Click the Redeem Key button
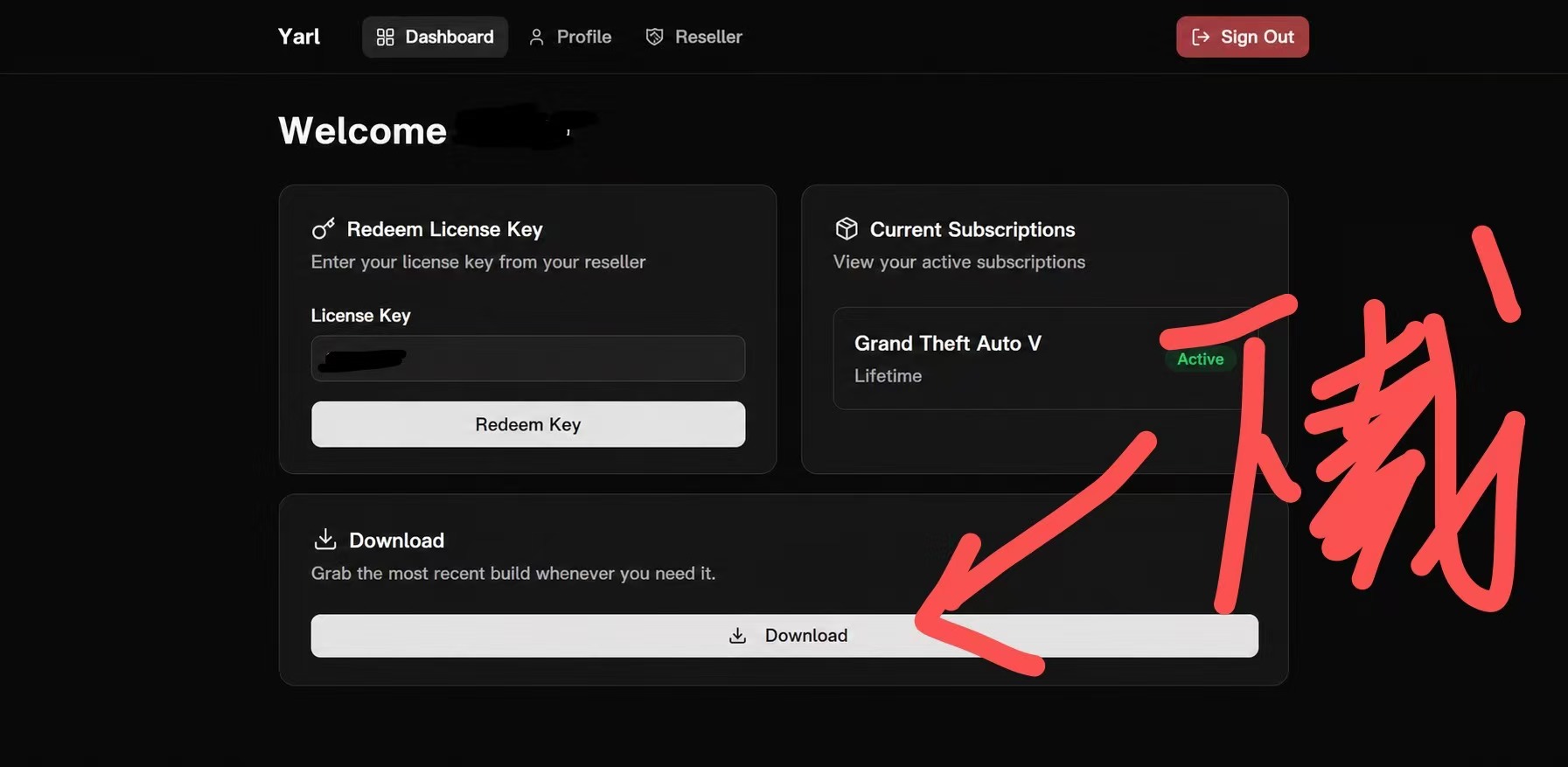 coord(528,424)
